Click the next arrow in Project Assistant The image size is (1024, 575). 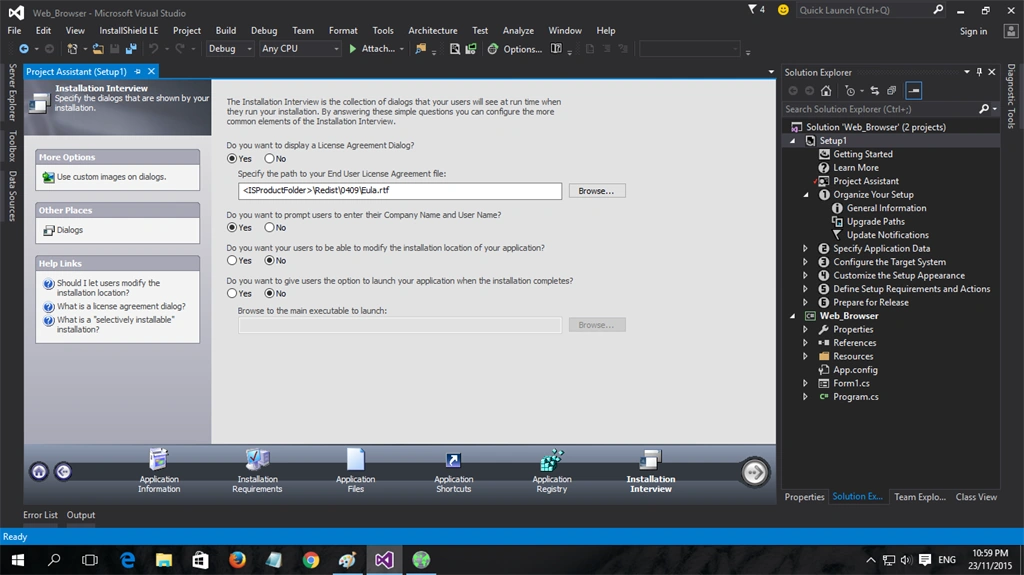tap(754, 472)
